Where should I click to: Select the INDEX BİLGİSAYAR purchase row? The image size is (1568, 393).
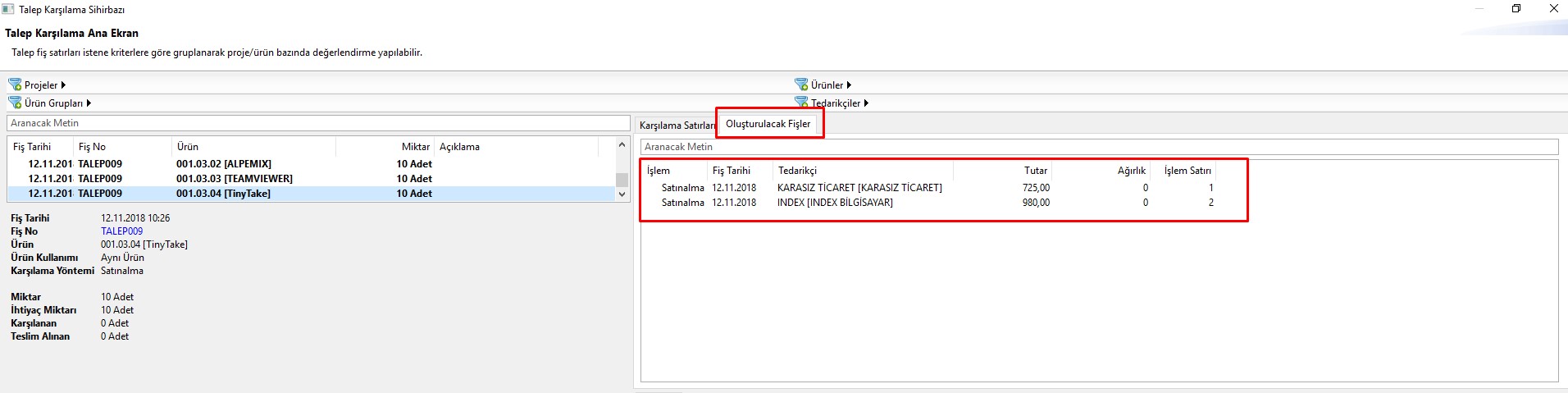pyautogui.click(x=835, y=203)
